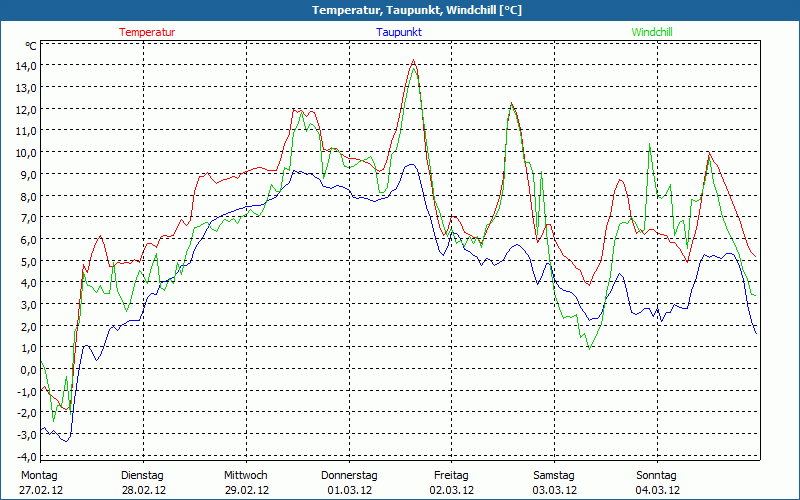Click the red Temperatur legend label
Screen dimensions: 800x500
click(147, 32)
